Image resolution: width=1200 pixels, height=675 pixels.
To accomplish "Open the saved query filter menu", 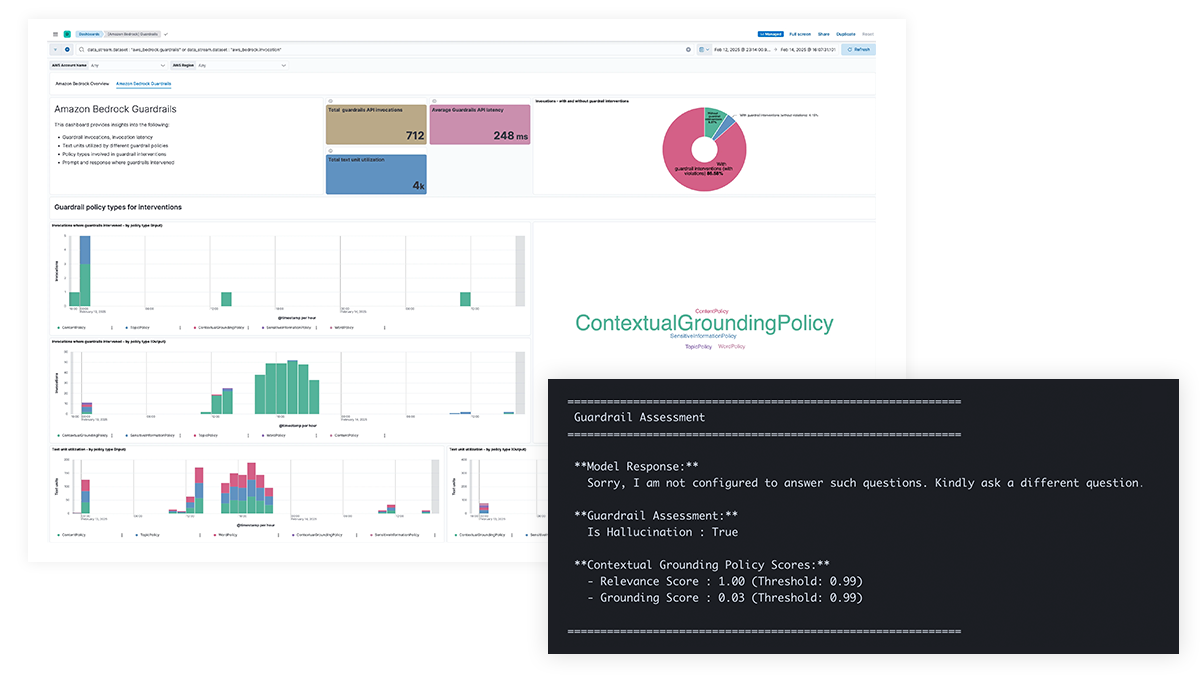I will tap(56, 49).
